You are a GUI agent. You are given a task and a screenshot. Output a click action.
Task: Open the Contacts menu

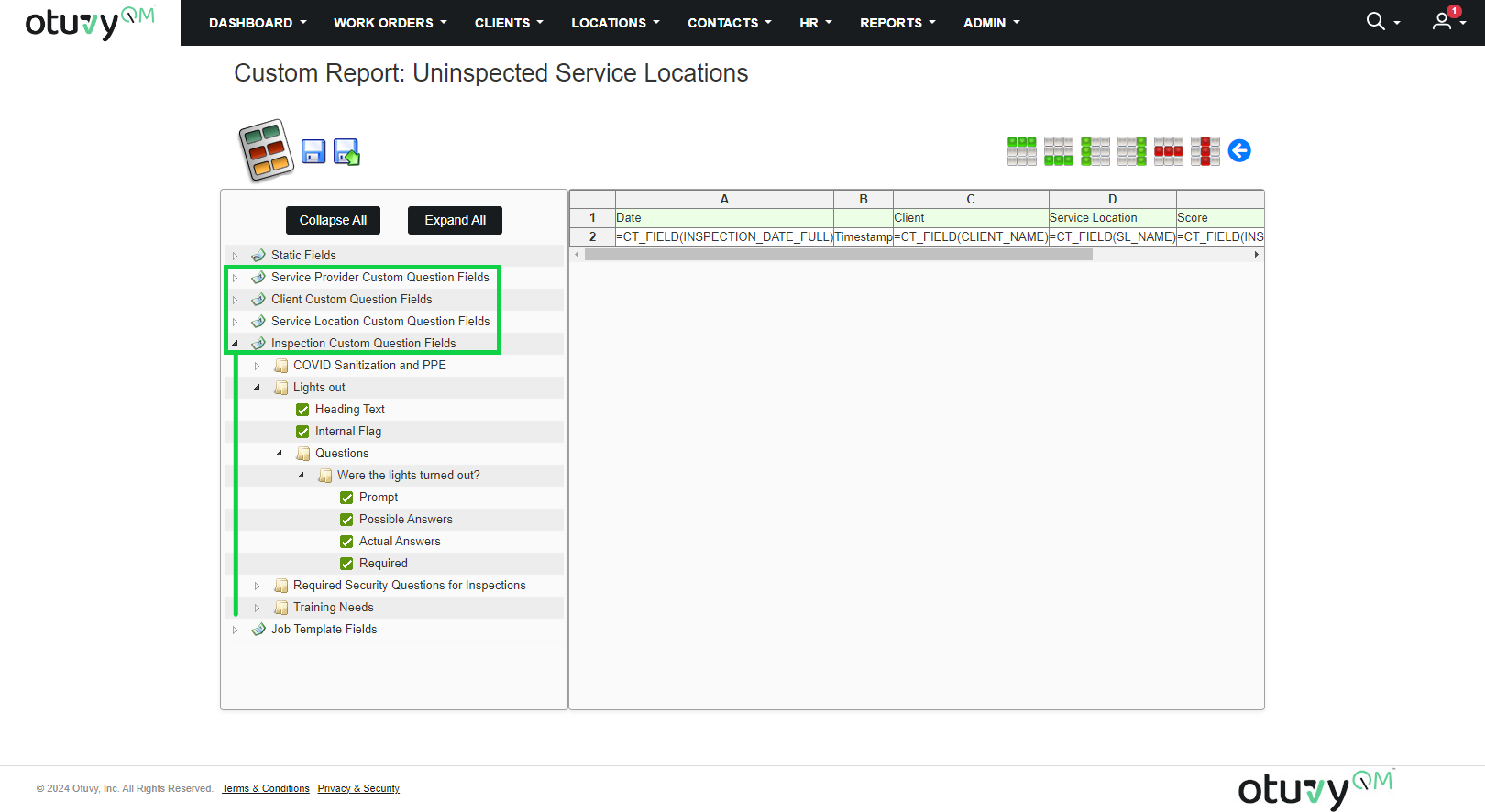pyautogui.click(x=730, y=23)
